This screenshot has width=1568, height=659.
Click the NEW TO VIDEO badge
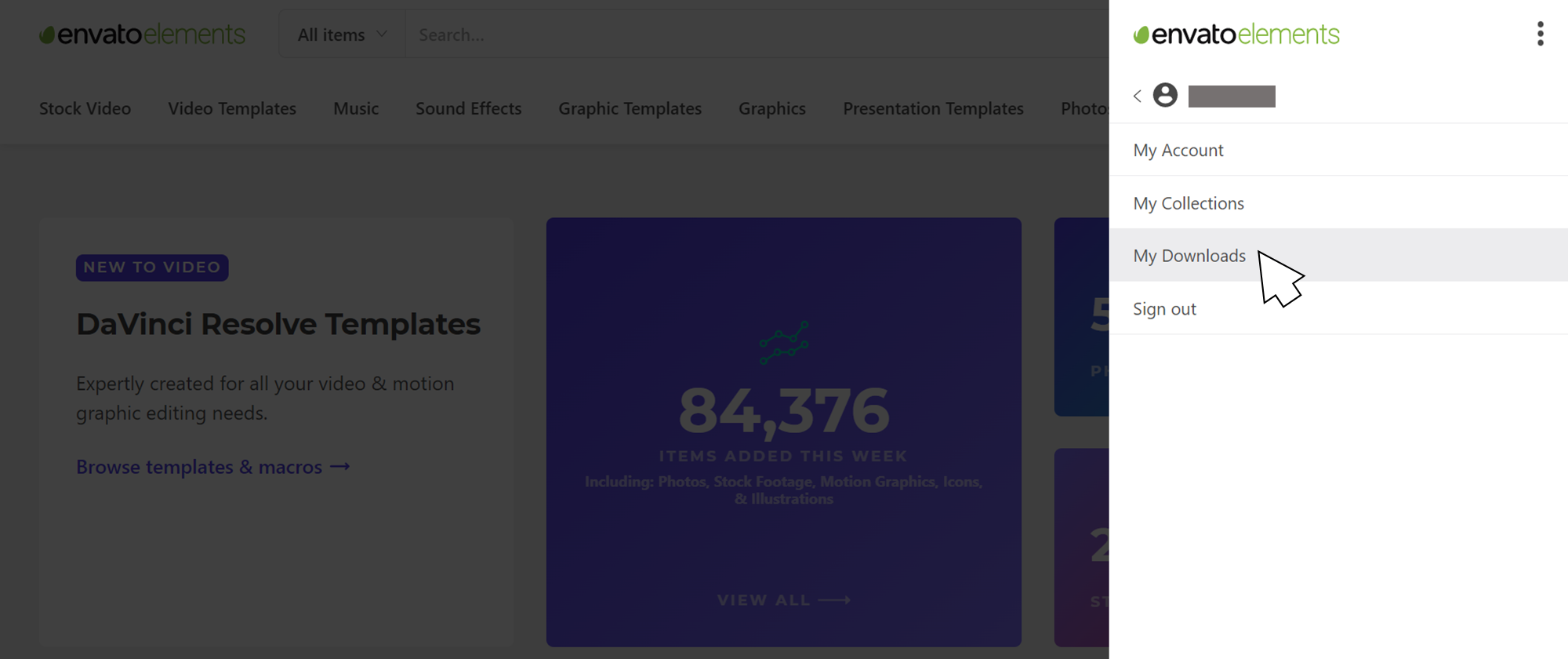click(152, 268)
